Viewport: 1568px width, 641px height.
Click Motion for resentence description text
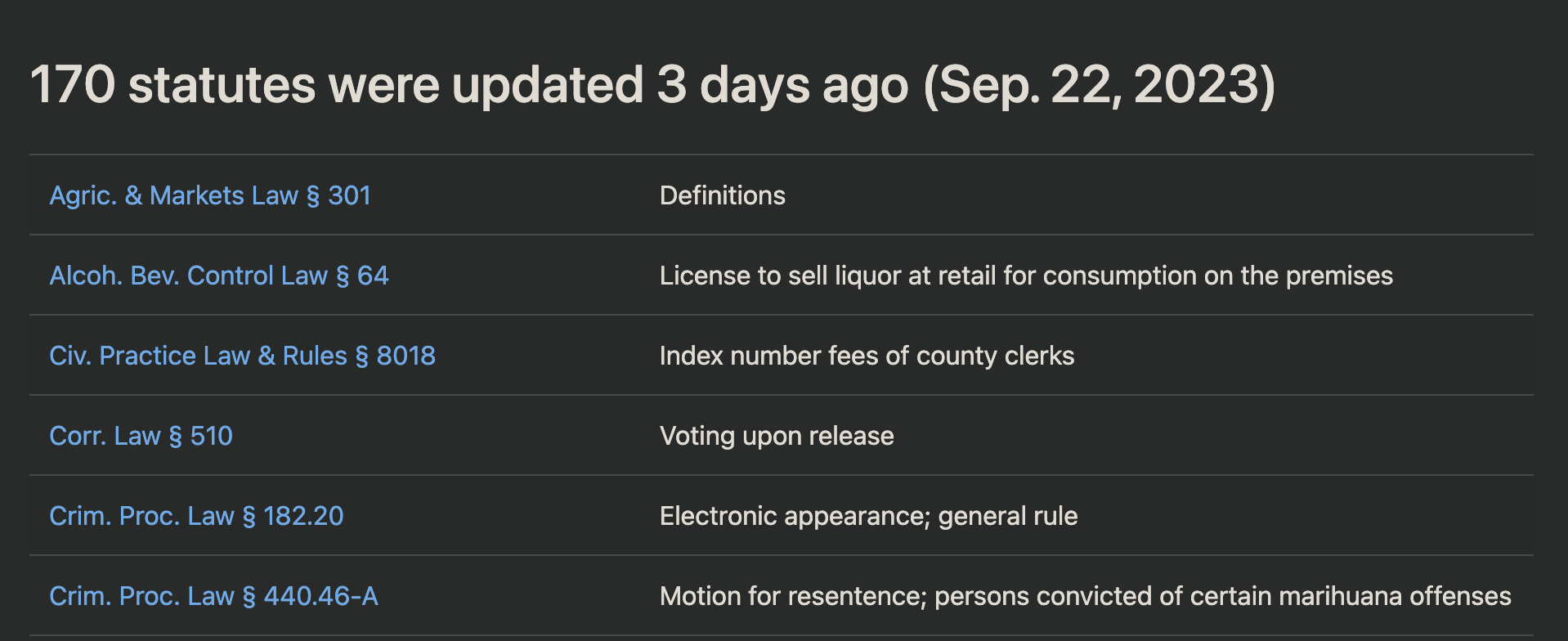pos(1086,596)
